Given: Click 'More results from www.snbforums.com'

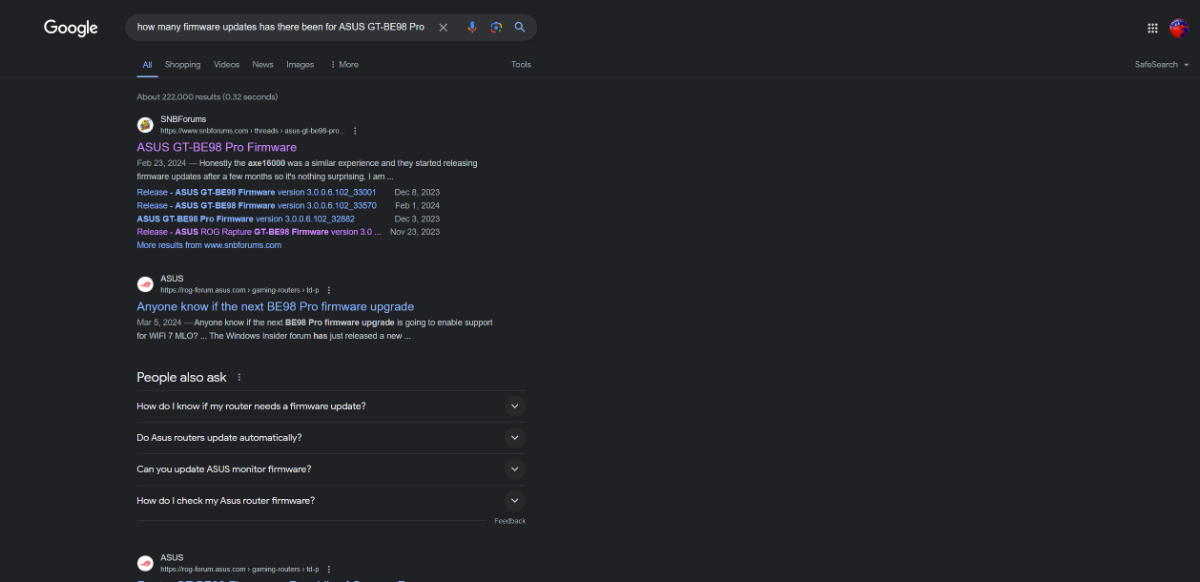Looking at the screenshot, I should (x=209, y=245).
